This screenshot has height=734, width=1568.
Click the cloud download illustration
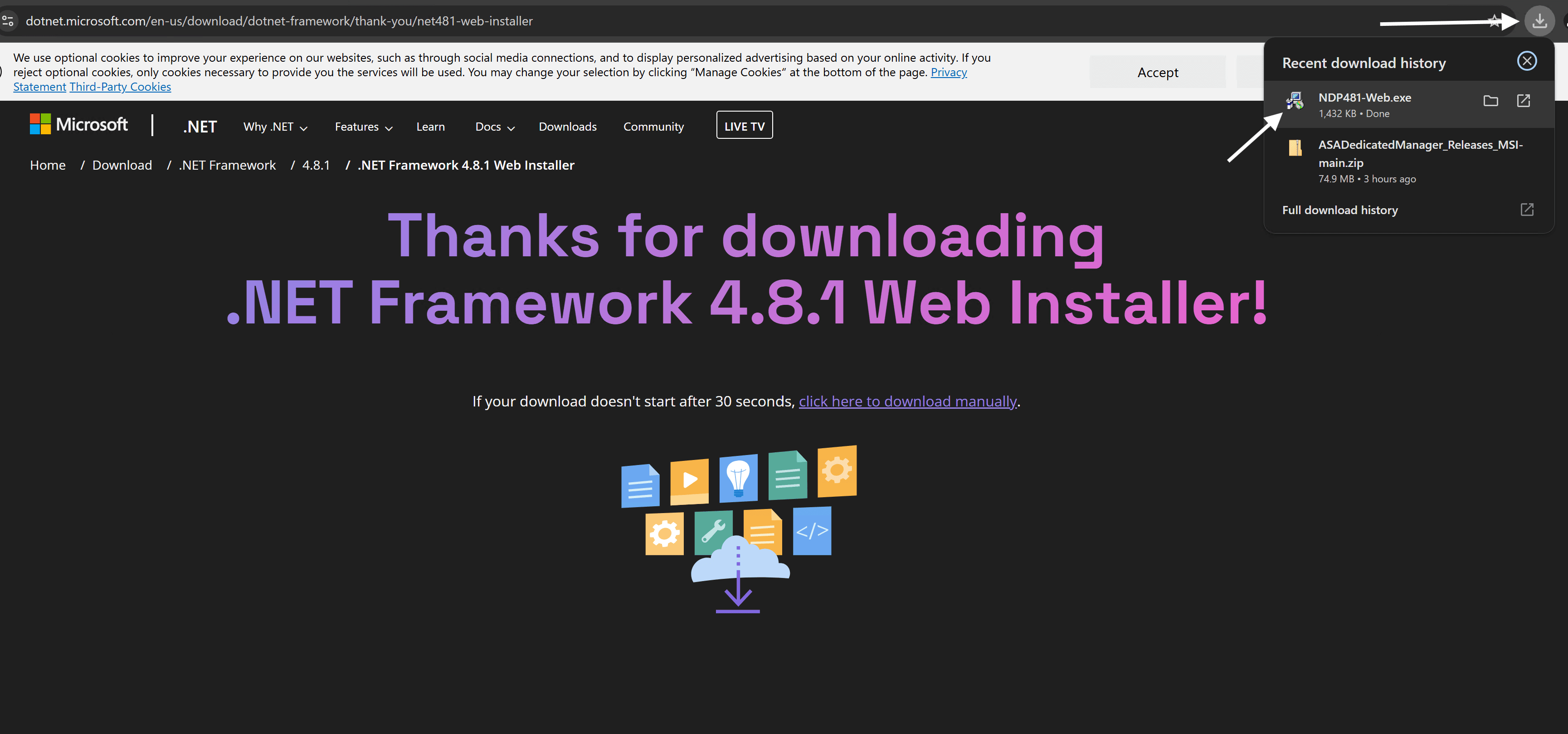pyautogui.click(x=738, y=528)
